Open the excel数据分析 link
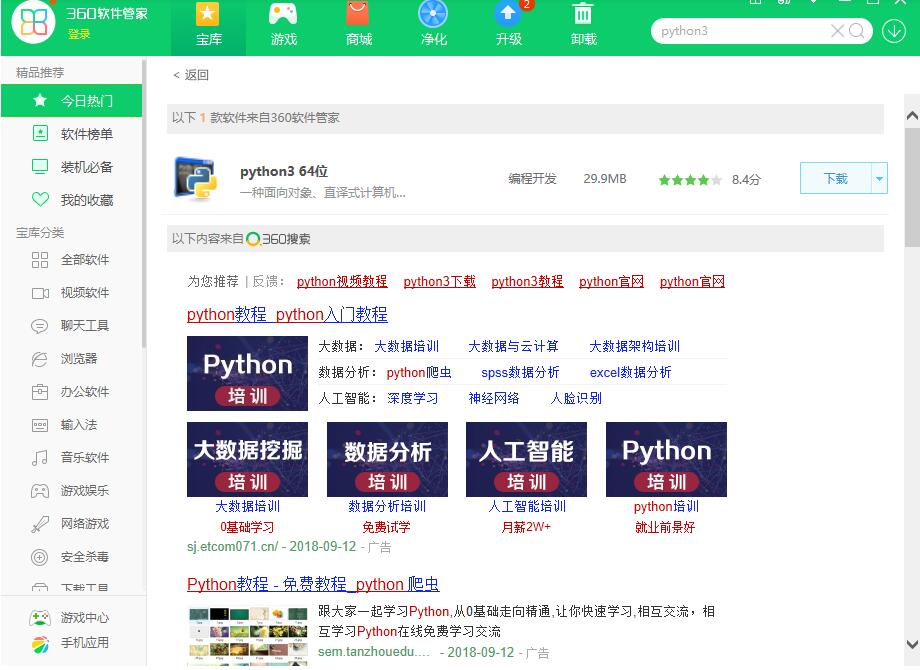 click(x=630, y=373)
